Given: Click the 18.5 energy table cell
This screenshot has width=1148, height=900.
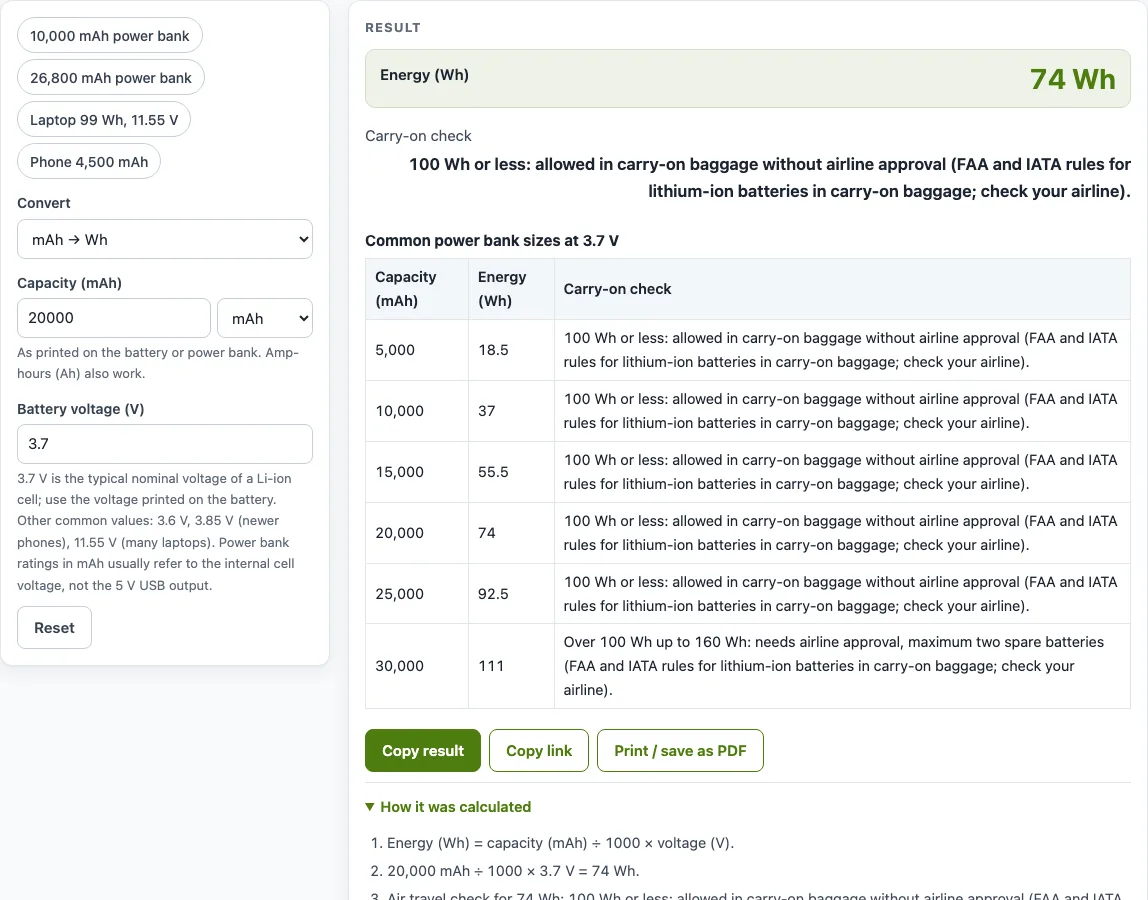Looking at the screenshot, I should tap(511, 350).
